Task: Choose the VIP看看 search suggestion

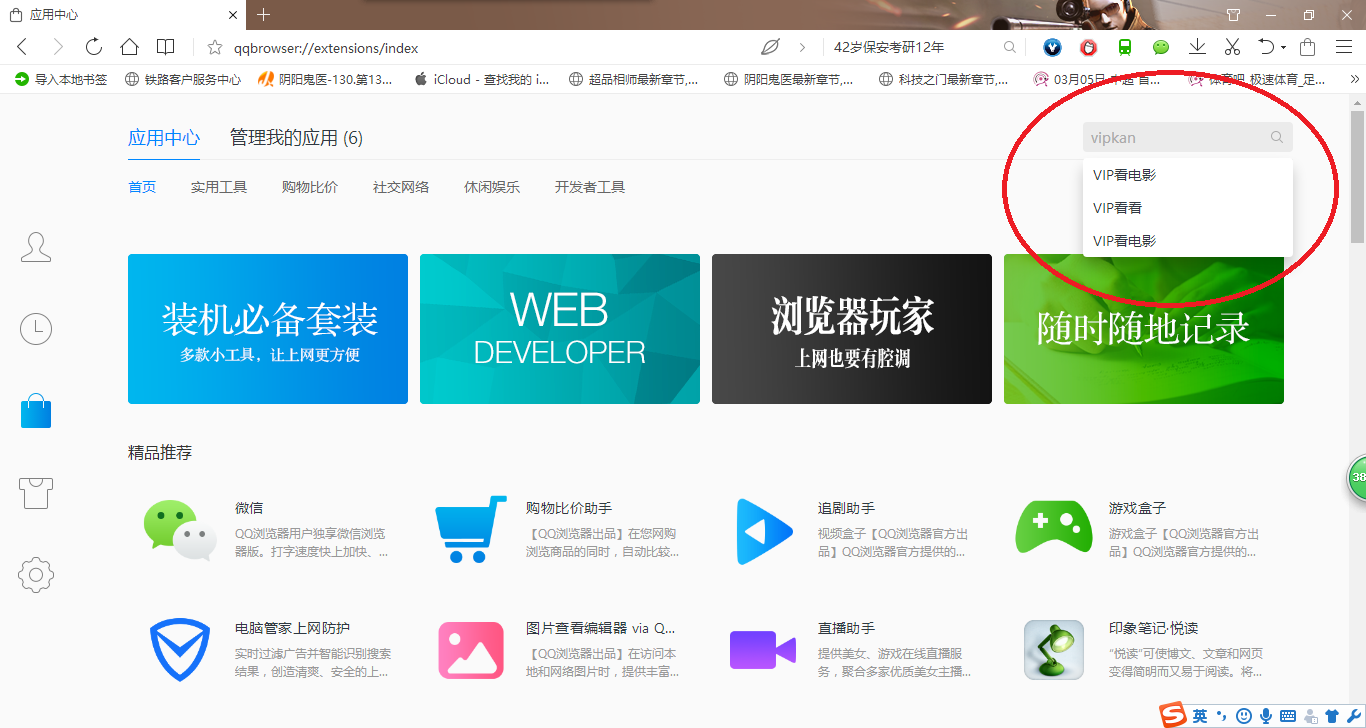Action: point(1188,208)
